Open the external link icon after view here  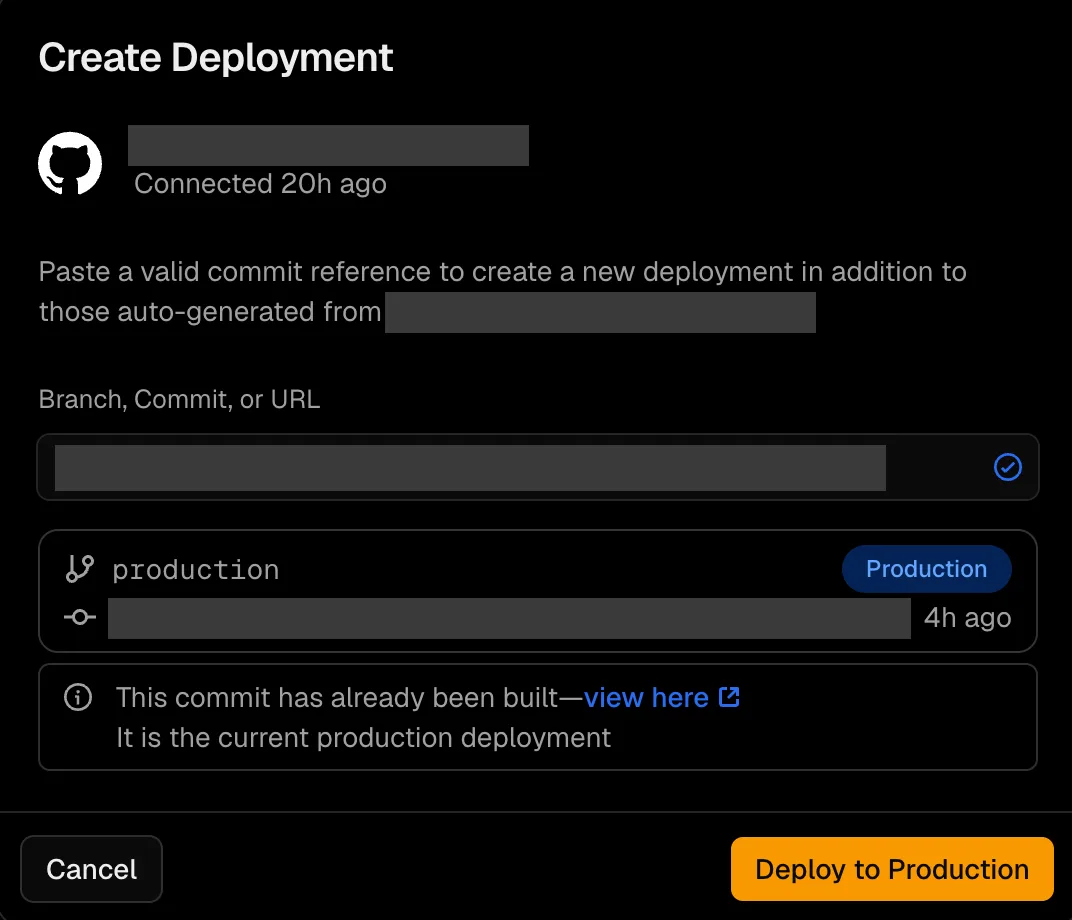click(x=729, y=697)
